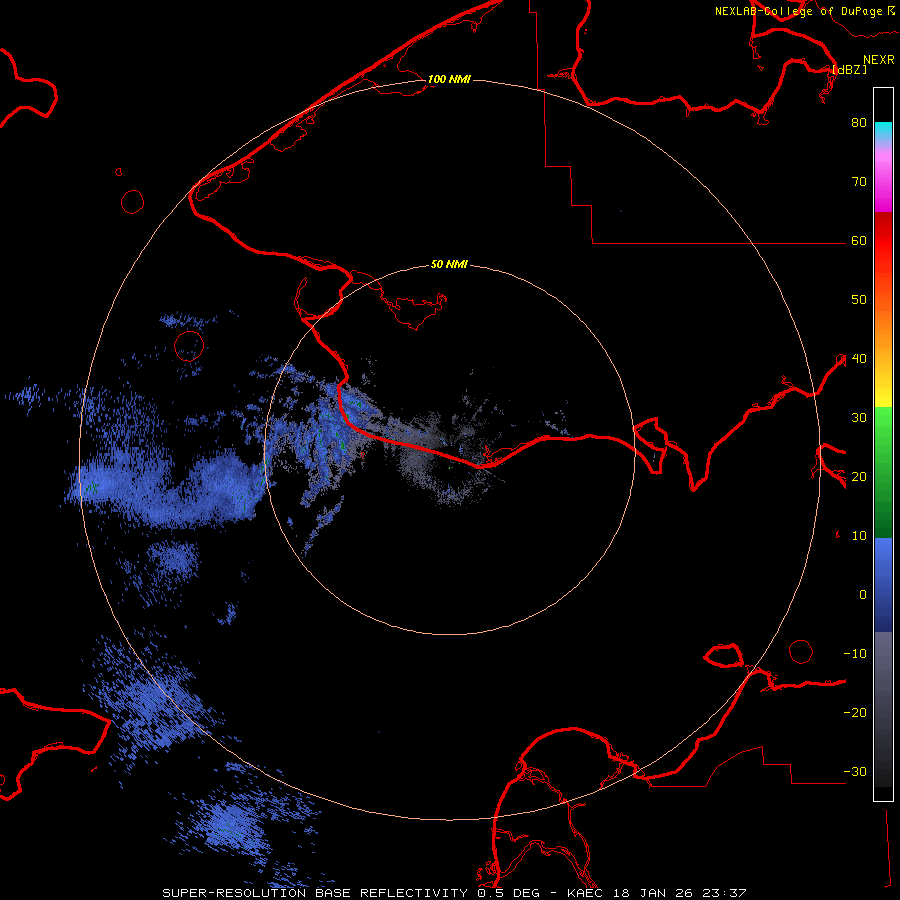
Task: Click the -10 value on the dBZ scale
Action: pos(855,653)
